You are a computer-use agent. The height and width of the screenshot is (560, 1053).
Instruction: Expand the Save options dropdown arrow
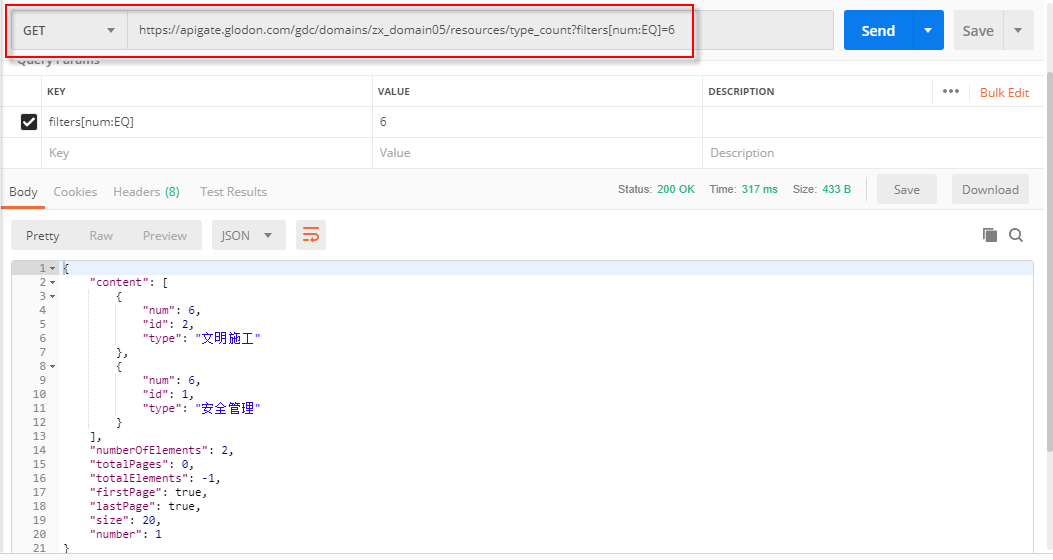[x=1018, y=31]
